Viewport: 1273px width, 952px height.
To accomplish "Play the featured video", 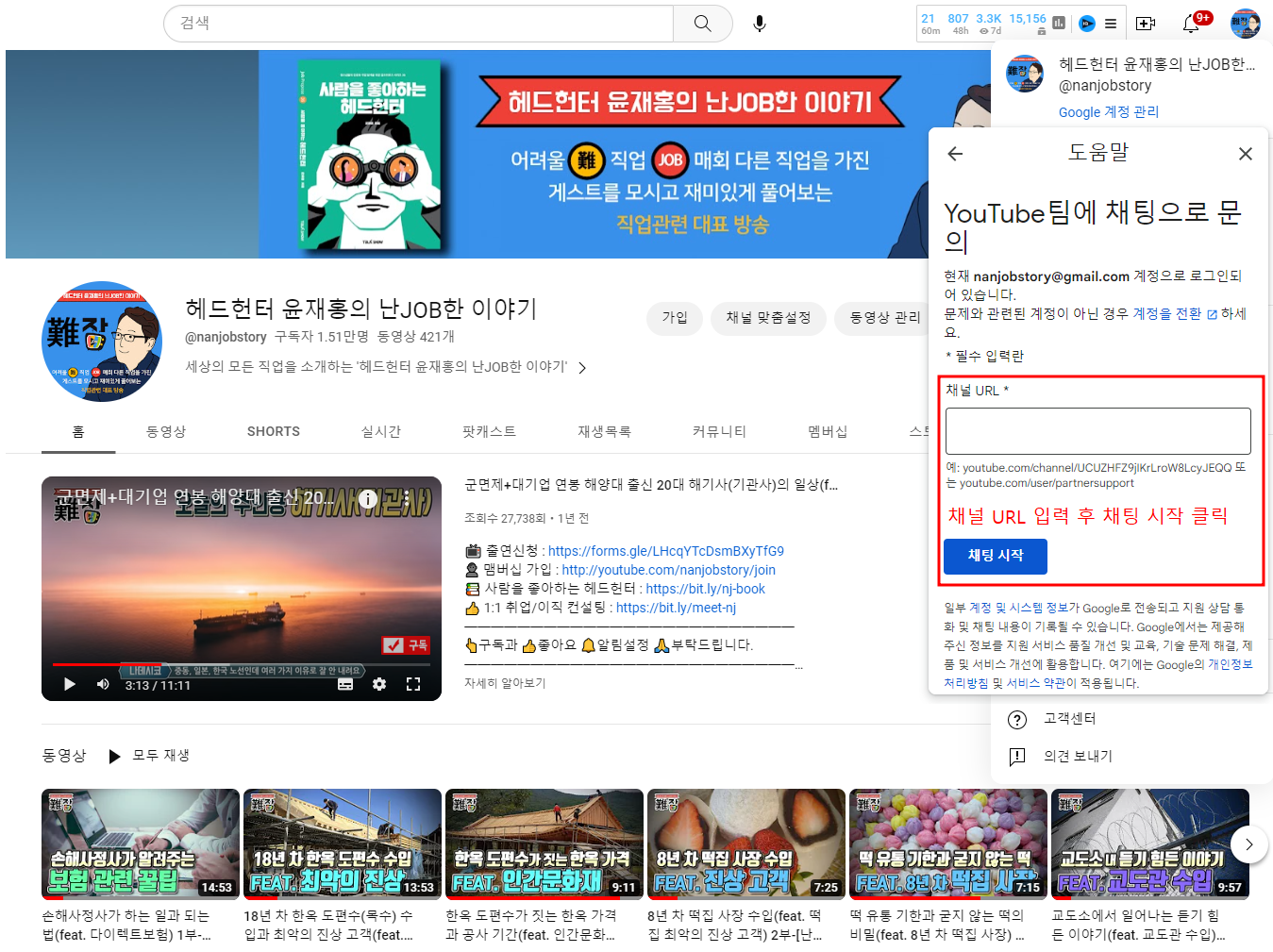I will pos(69,684).
